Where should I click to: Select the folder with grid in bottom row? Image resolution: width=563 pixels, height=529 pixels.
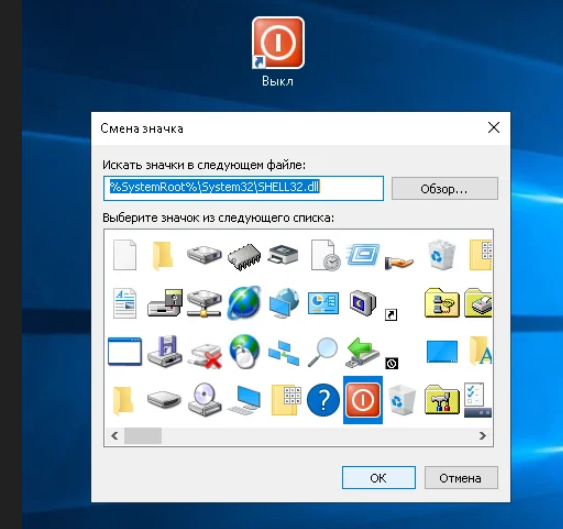tap(286, 400)
